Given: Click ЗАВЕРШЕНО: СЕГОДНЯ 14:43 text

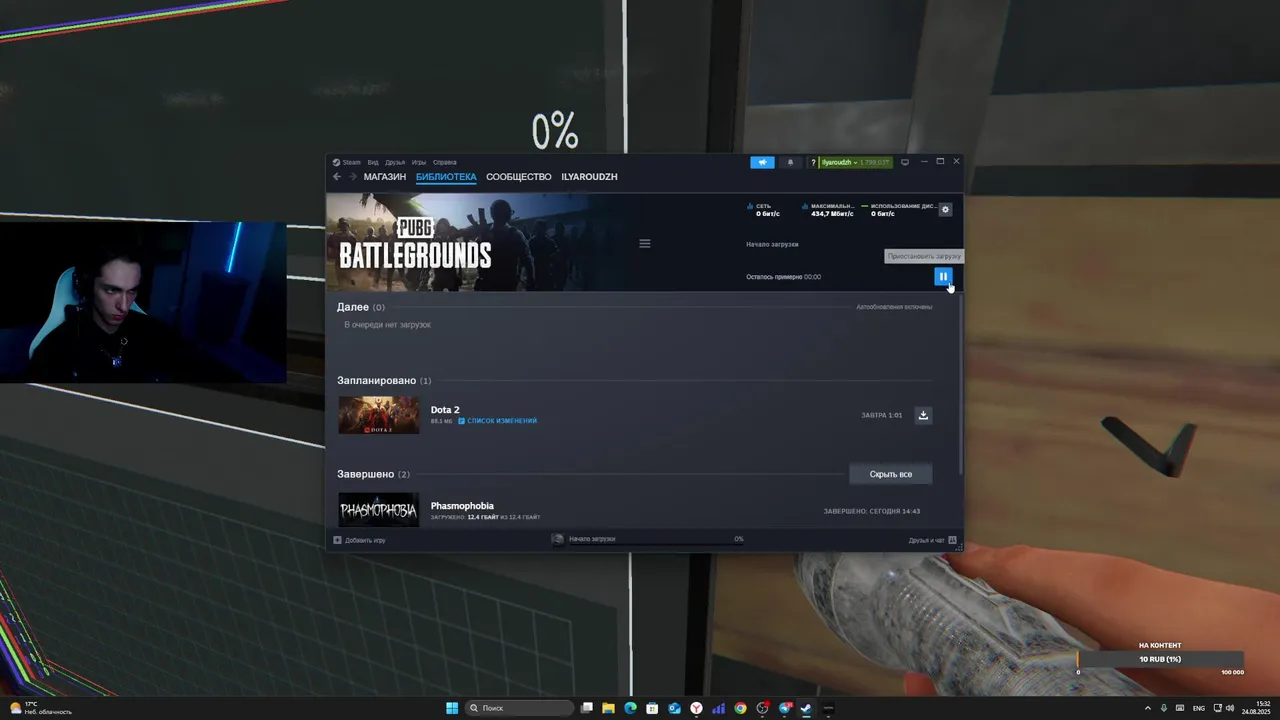Looking at the screenshot, I should pyautogui.click(x=872, y=511).
